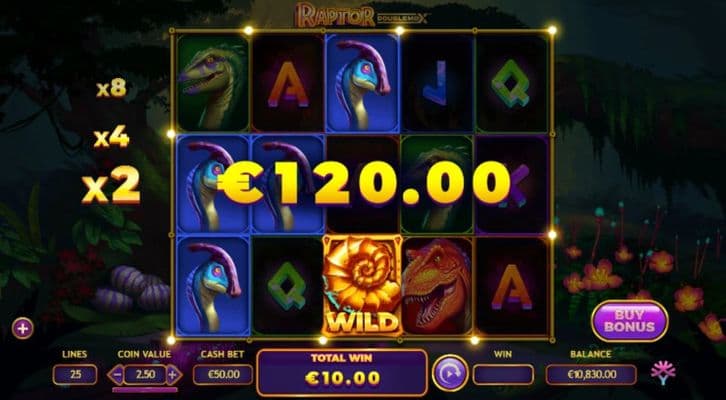Click the Raptor DoubleMax game logo
Screen dimensions: 726x400
[363, 15]
